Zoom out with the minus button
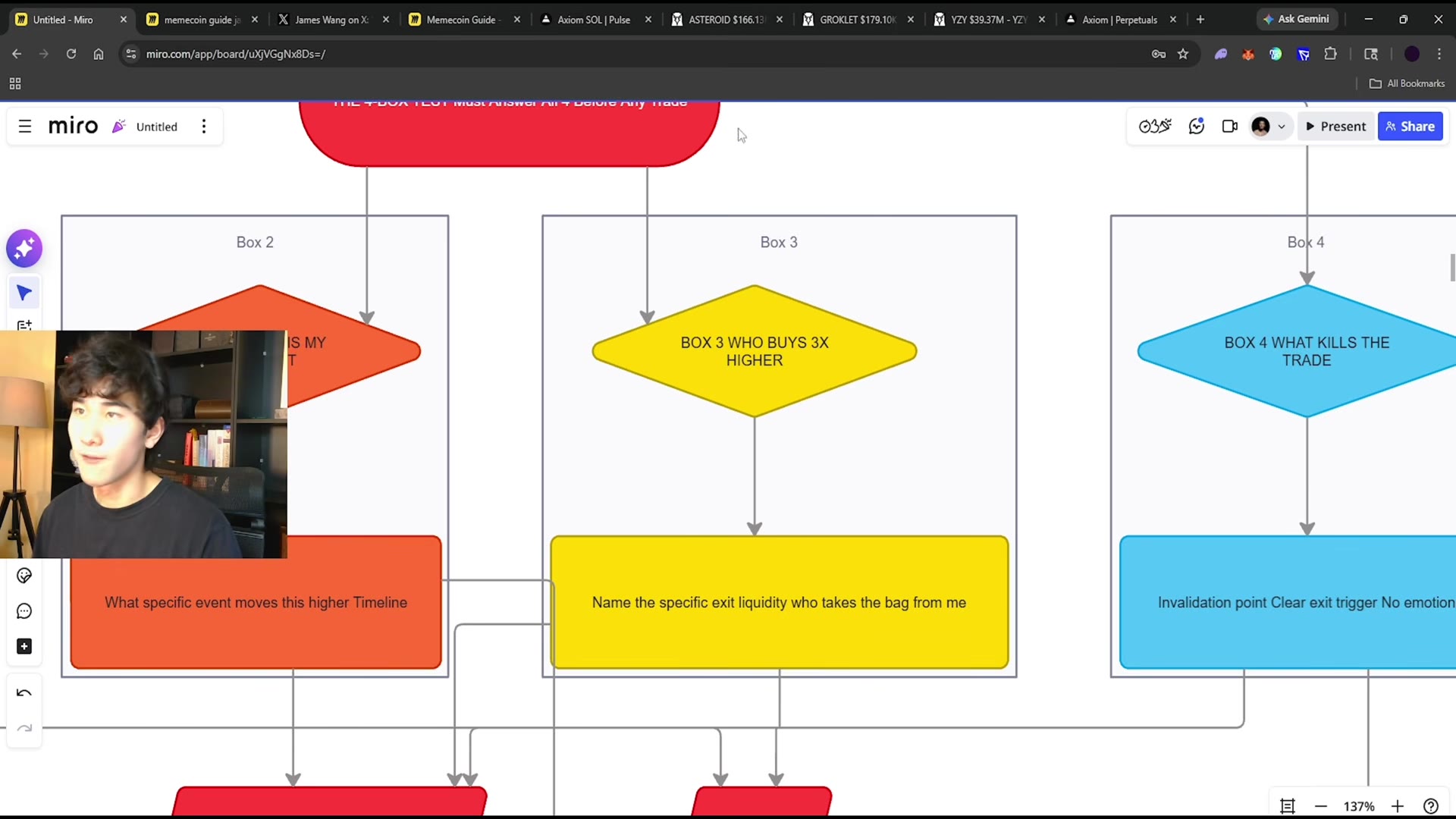This screenshot has width=1456, height=819. click(x=1321, y=806)
